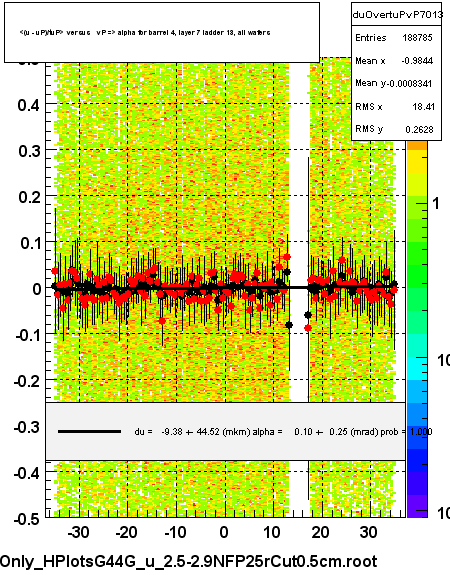450x575 pixels.
Task: Click y-axis label -0.3
Action: 26,427
